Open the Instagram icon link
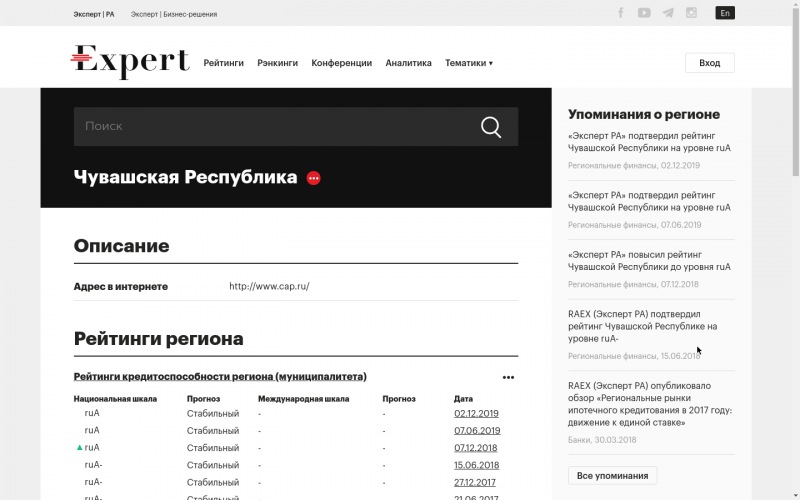 tap(691, 13)
